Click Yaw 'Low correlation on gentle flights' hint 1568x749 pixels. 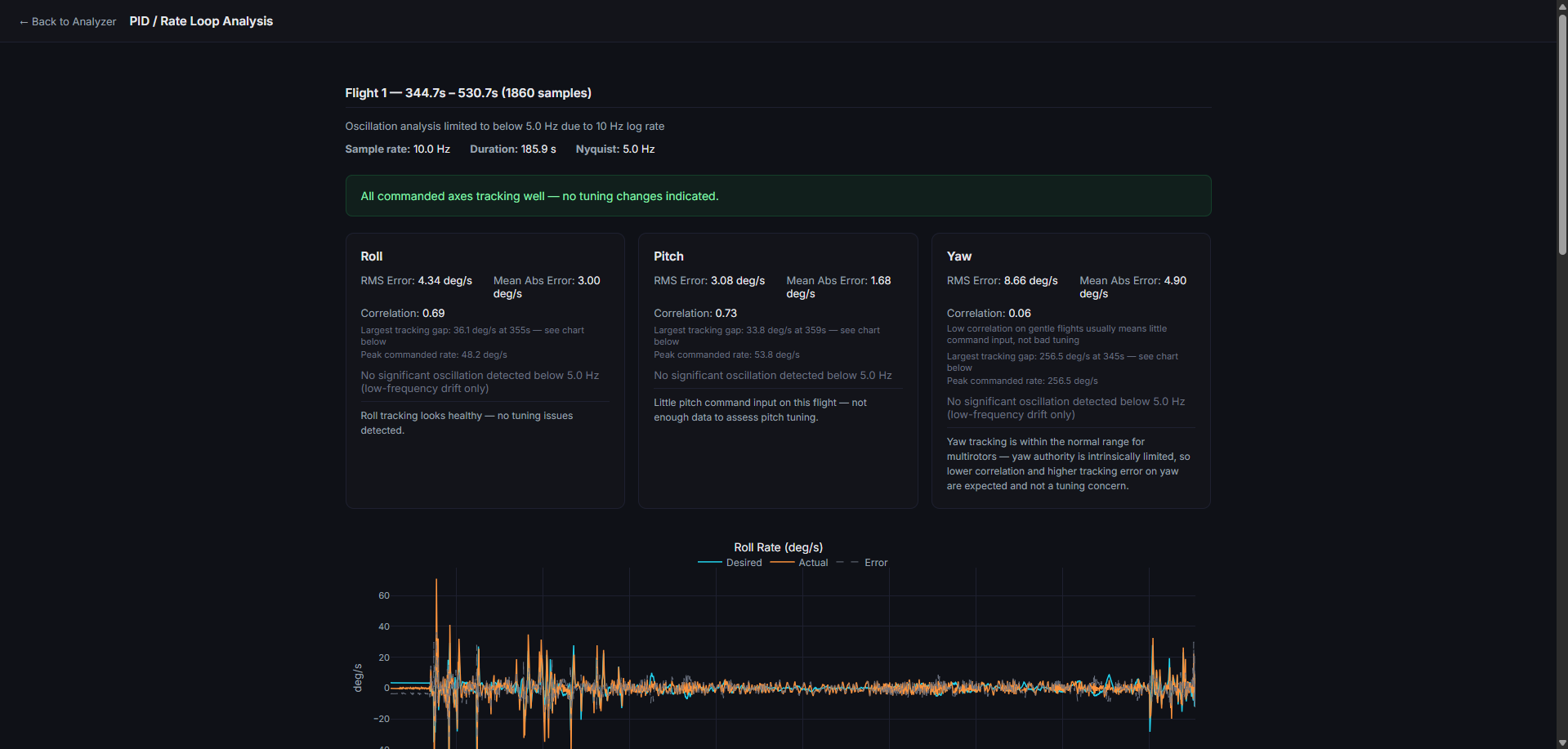[1057, 335]
